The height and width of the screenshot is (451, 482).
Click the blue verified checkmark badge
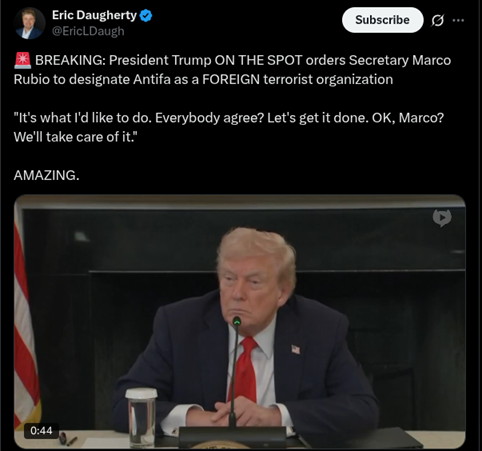[x=146, y=15]
